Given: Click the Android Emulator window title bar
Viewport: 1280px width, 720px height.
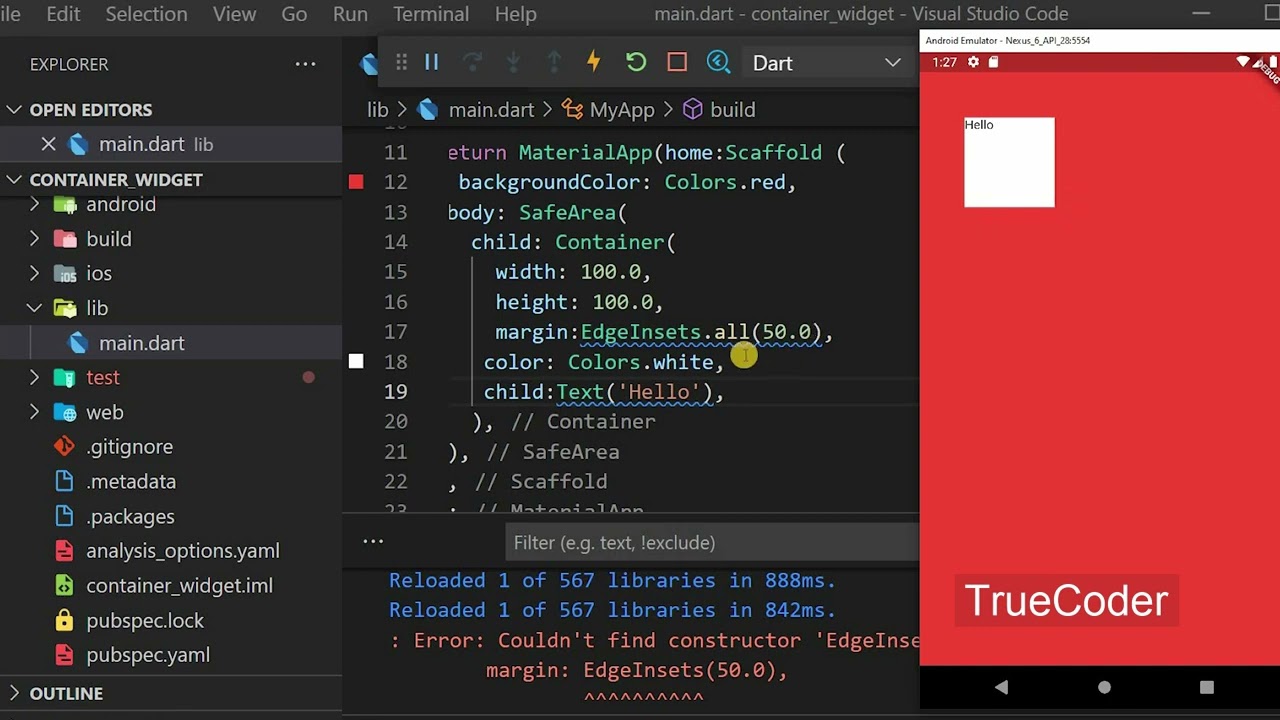Looking at the screenshot, I should (1099, 41).
